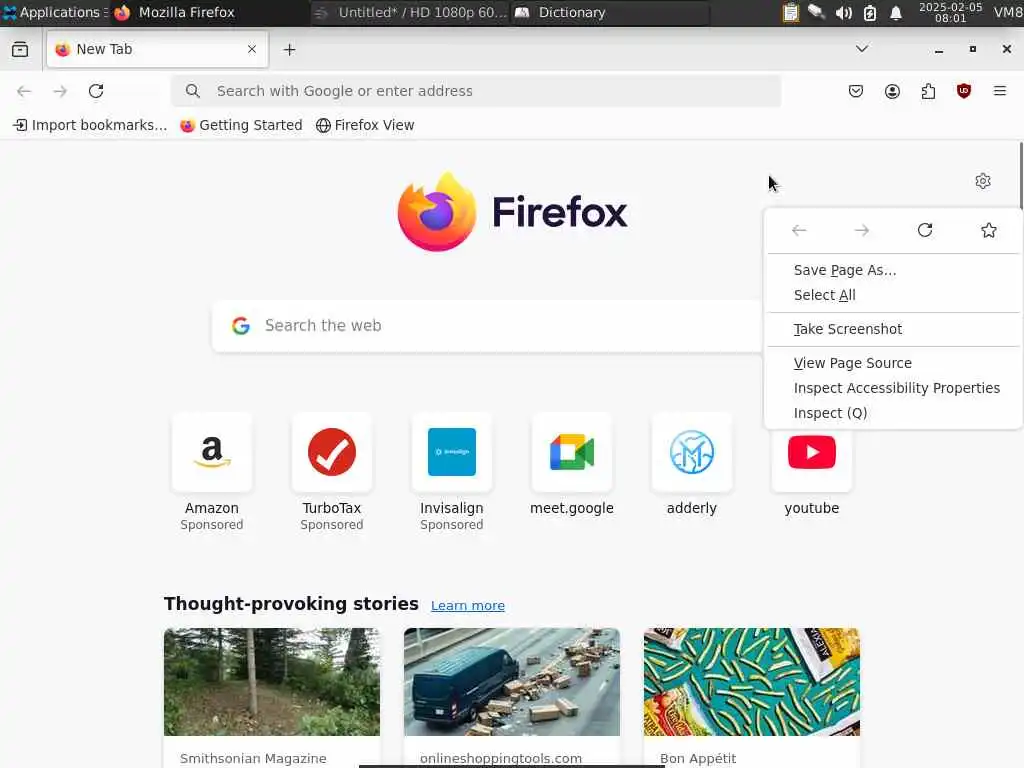
Task: Click the network connection tray icon
Action: coord(817,12)
